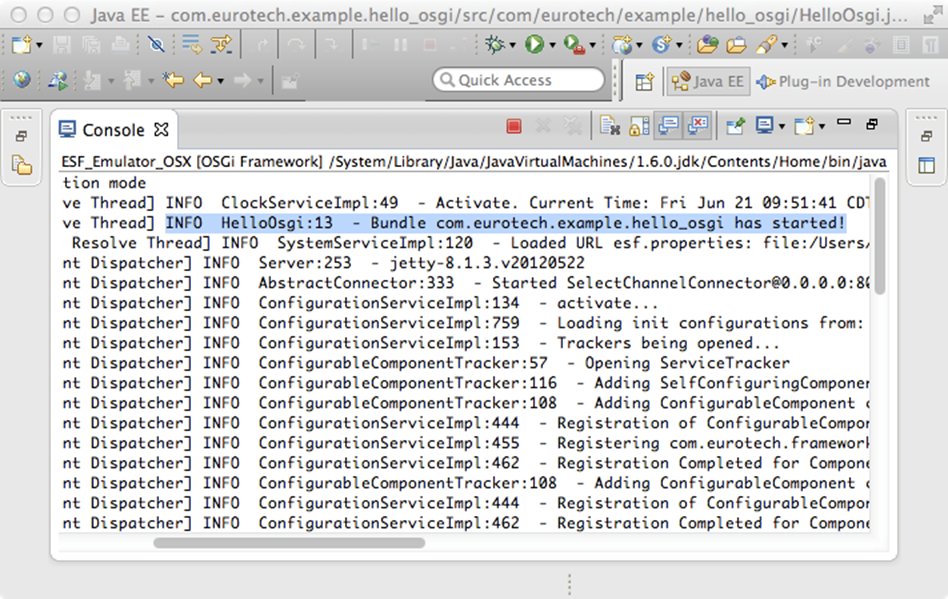Toggle Skip All Breakpoints
This screenshot has height=599, width=948.
pyautogui.click(x=156, y=44)
